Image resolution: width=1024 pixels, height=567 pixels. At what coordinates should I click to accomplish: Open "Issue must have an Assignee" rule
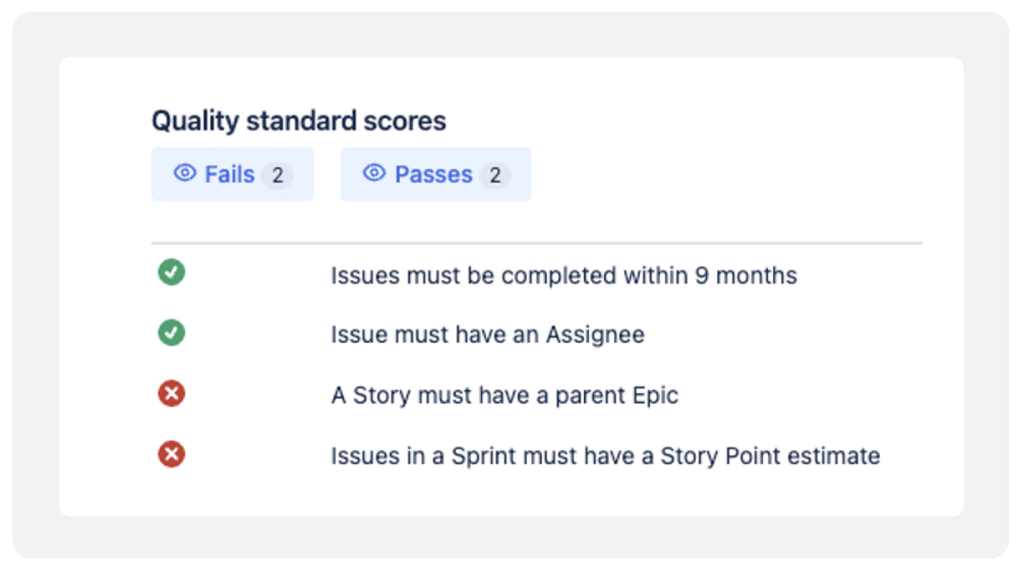[x=487, y=335]
